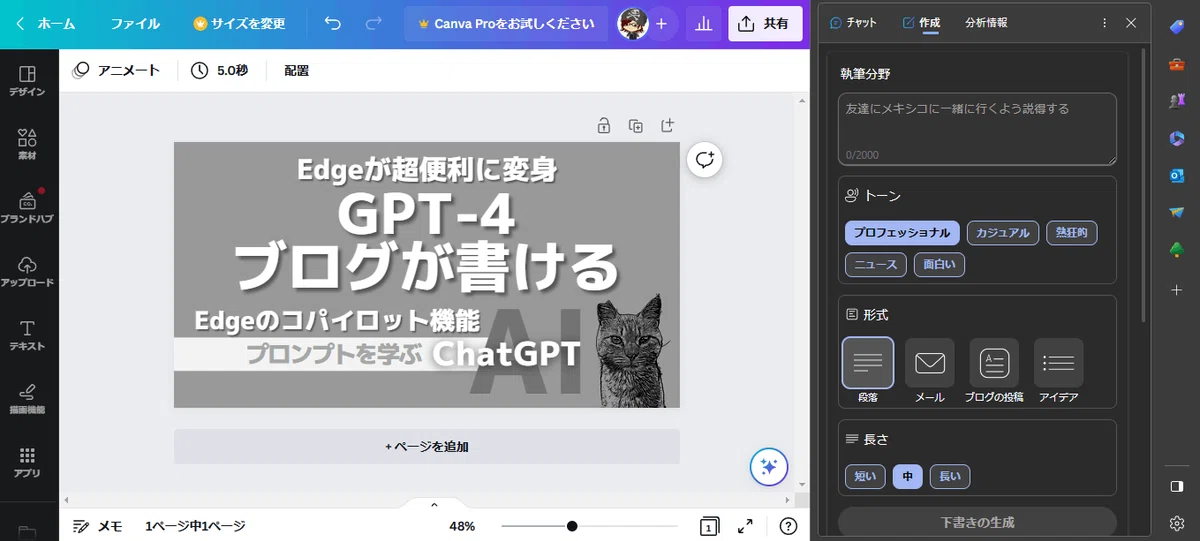Open メモ notes panel

[x=98, y=526]
